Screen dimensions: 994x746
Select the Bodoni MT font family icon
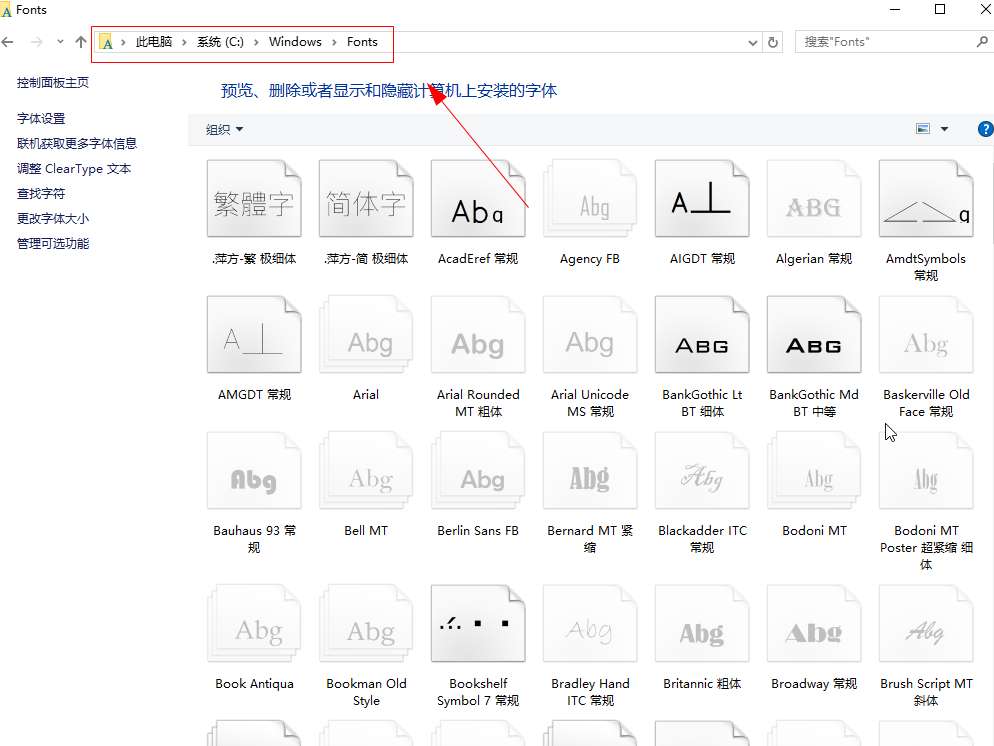pyautogui.click(x=814, y=471)
